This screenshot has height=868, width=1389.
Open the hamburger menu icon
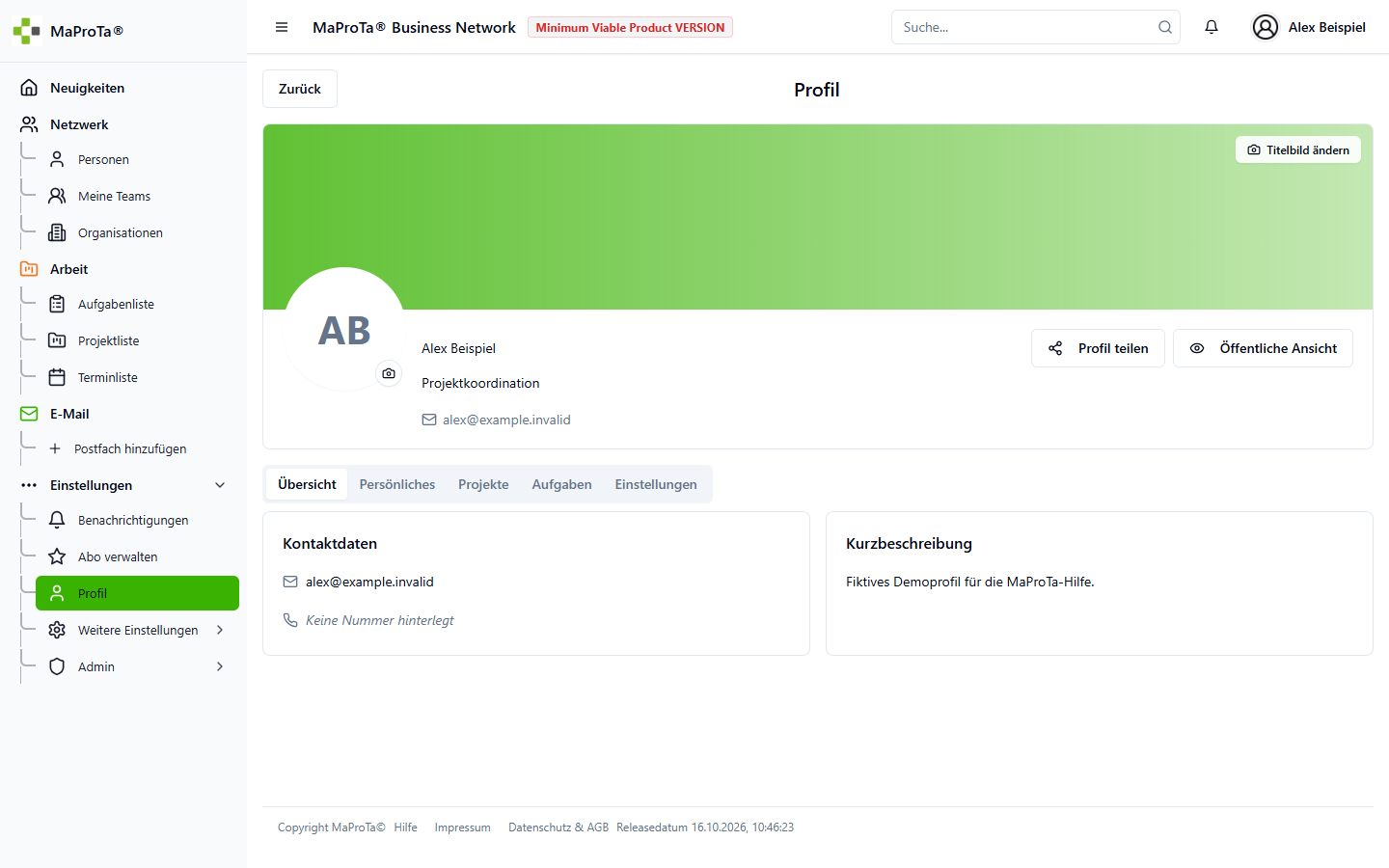pos(282,27)
